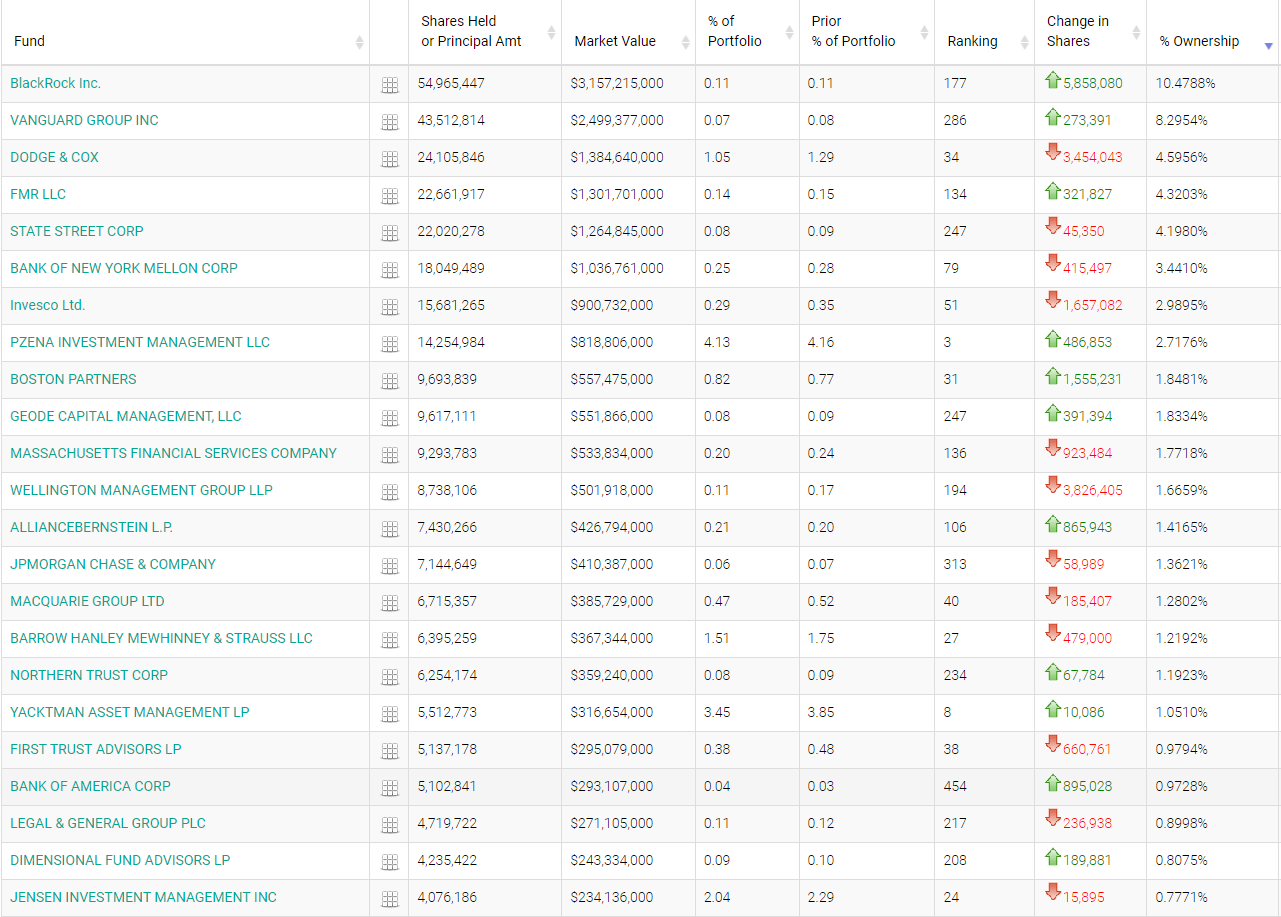Click BOSTON PARTNERS grid icon

pyautogui.click(x=390, y=381)
